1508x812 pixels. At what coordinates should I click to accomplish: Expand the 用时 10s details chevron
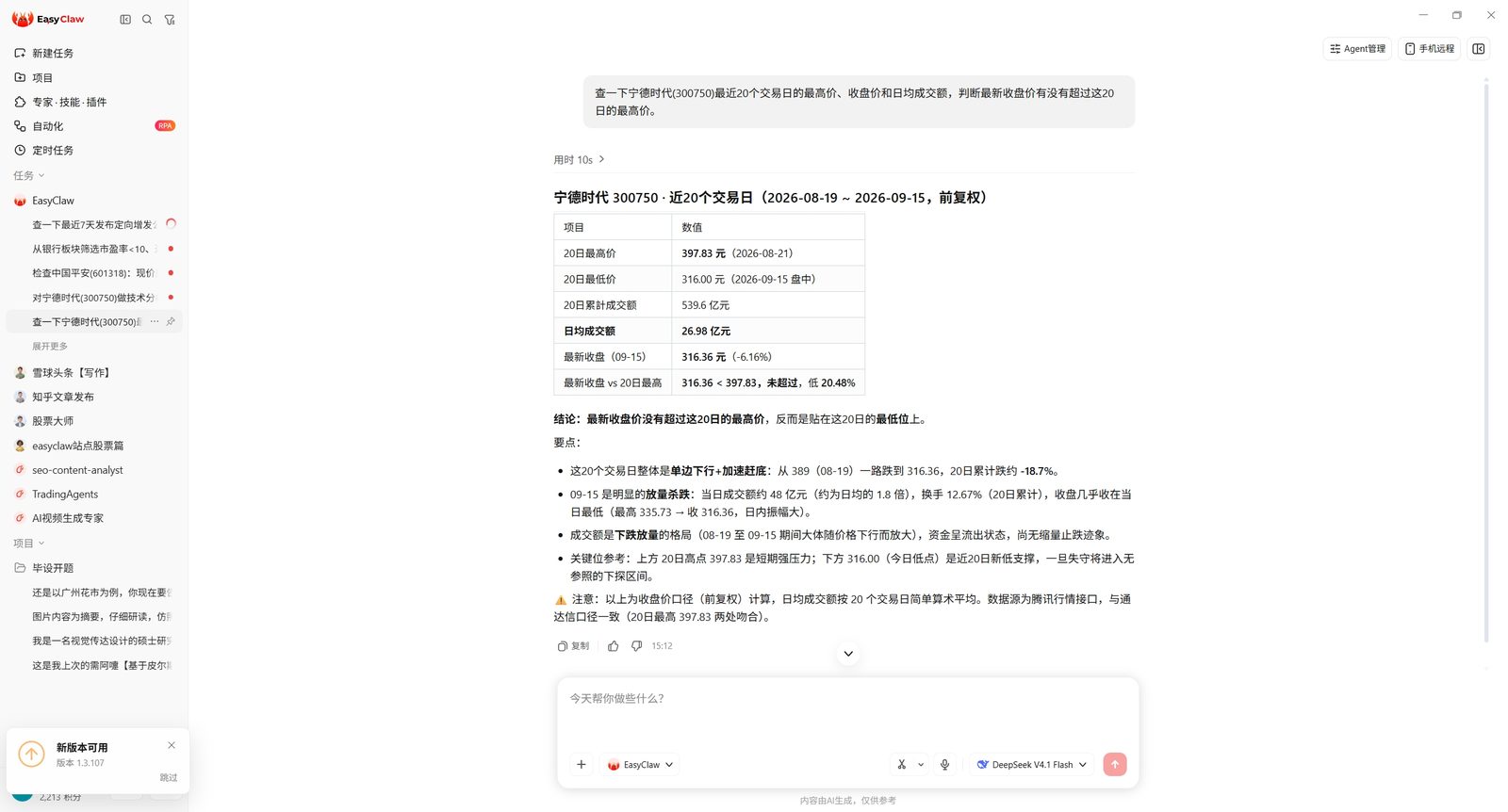pyautogui.click(x=601, y=159)
